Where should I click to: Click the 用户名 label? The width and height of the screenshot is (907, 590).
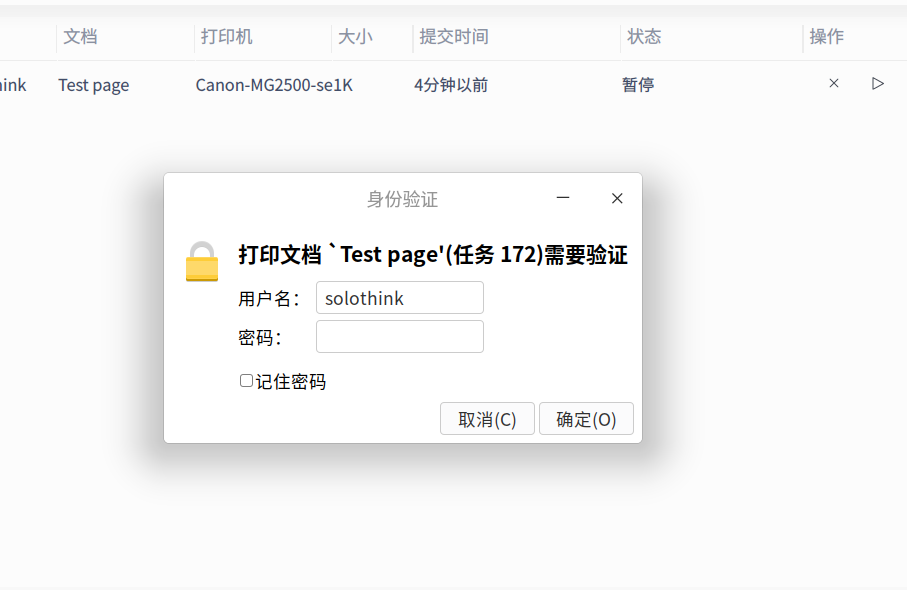[x=269, y=299]
